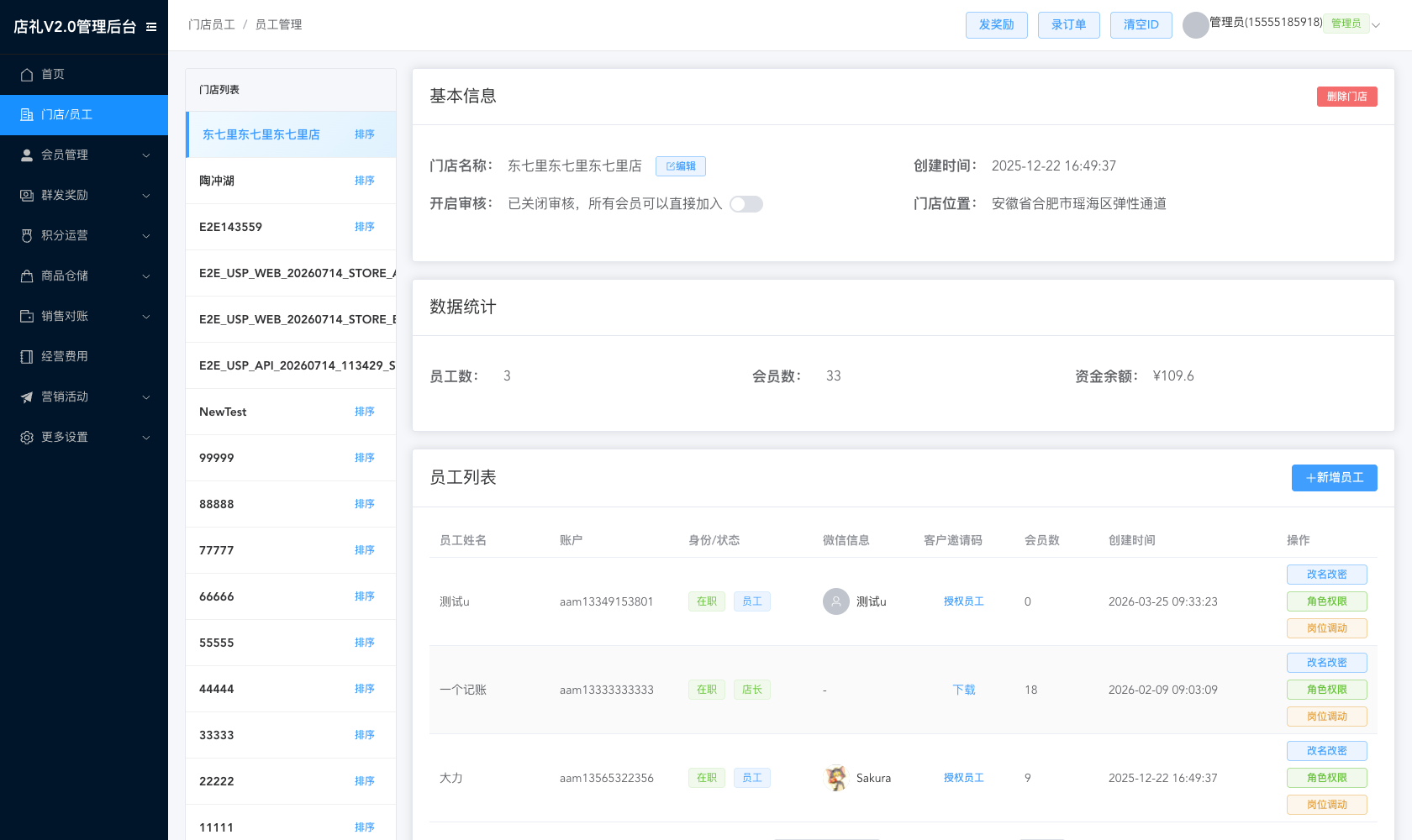Click the 清空ID button
The height and width of the screenshot is (840, 1412).
[x=1141, y=25]
